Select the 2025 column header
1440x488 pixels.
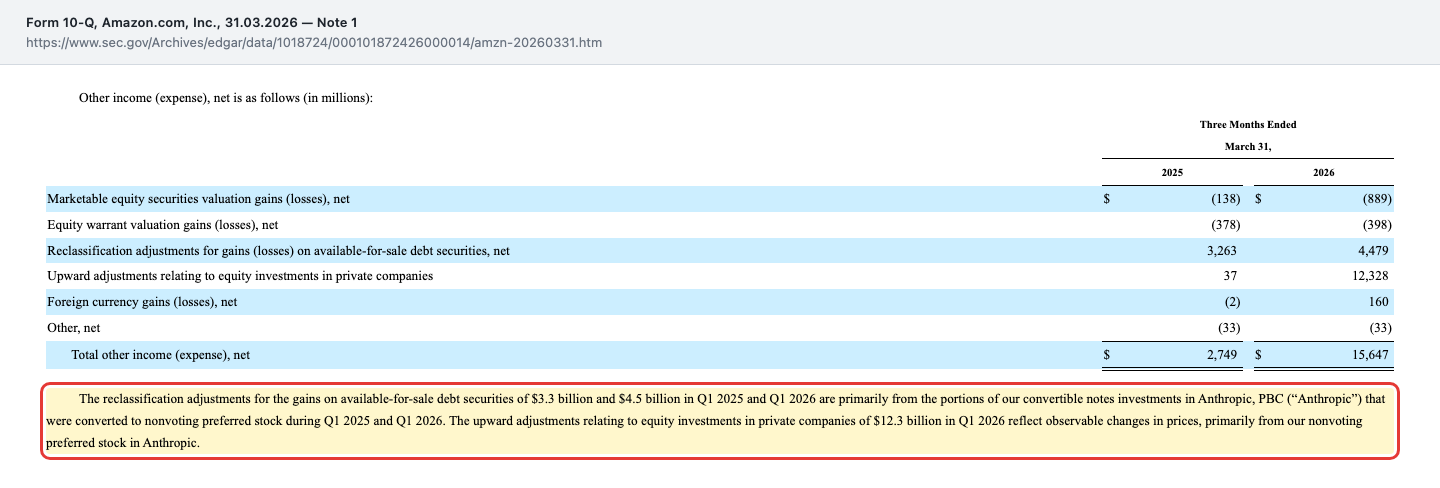1173,173
